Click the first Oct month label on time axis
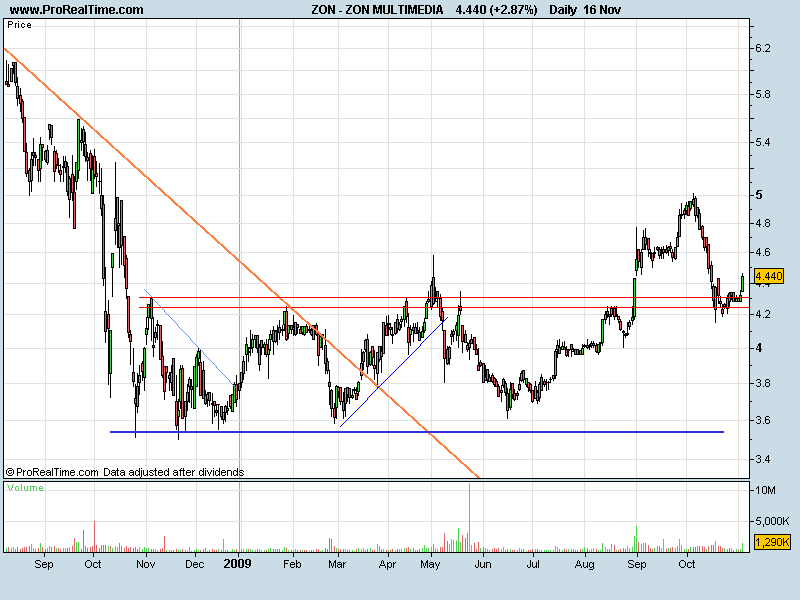Viewport: 800px width, 600px height. [93, 564]
